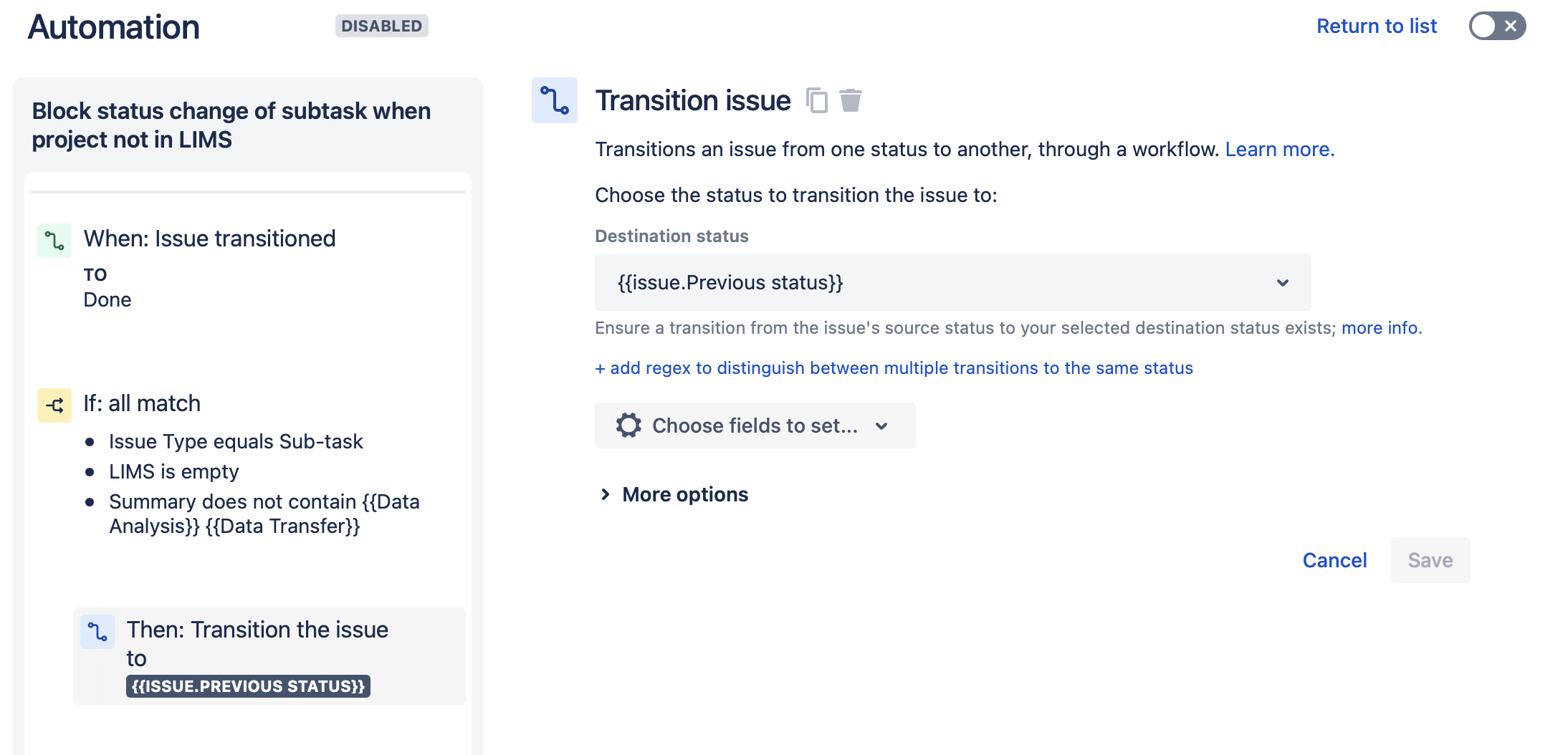Click the green Issue transitioned trigger icon
This screenshot has height=755, width=1568.
pyautogui.click(x=54, y=241)
